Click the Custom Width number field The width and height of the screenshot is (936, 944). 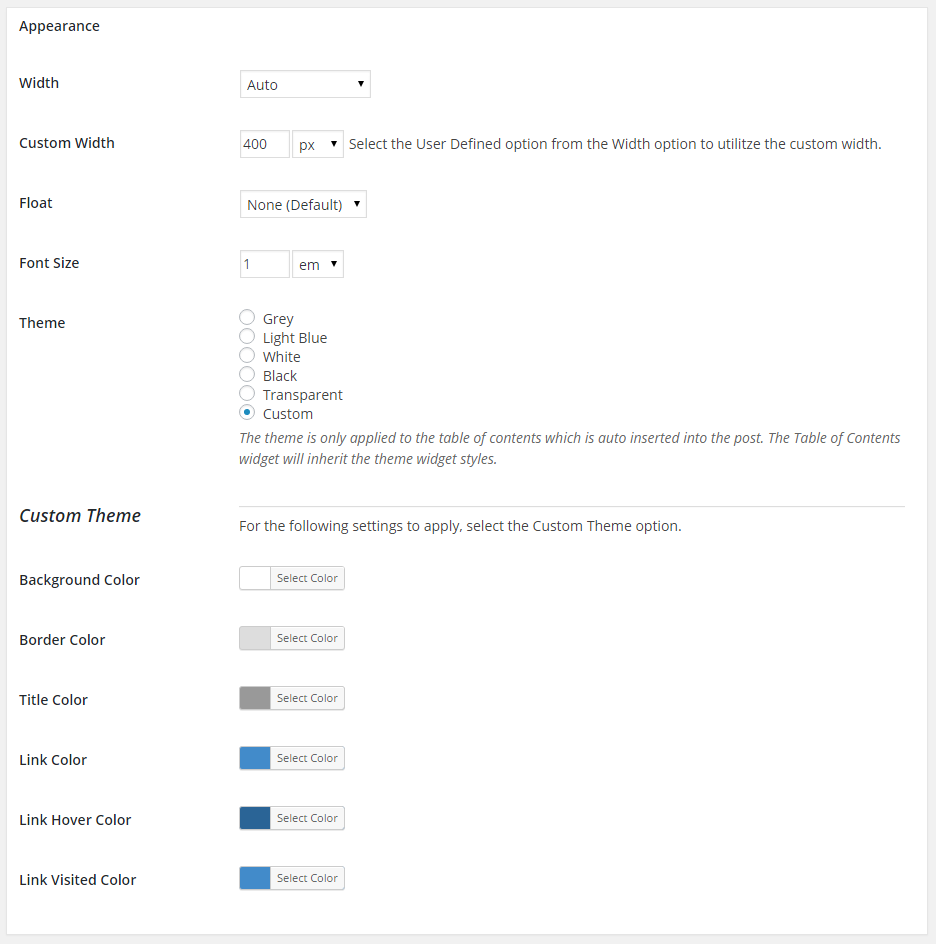pyautogui.click(x=264, y=145)
